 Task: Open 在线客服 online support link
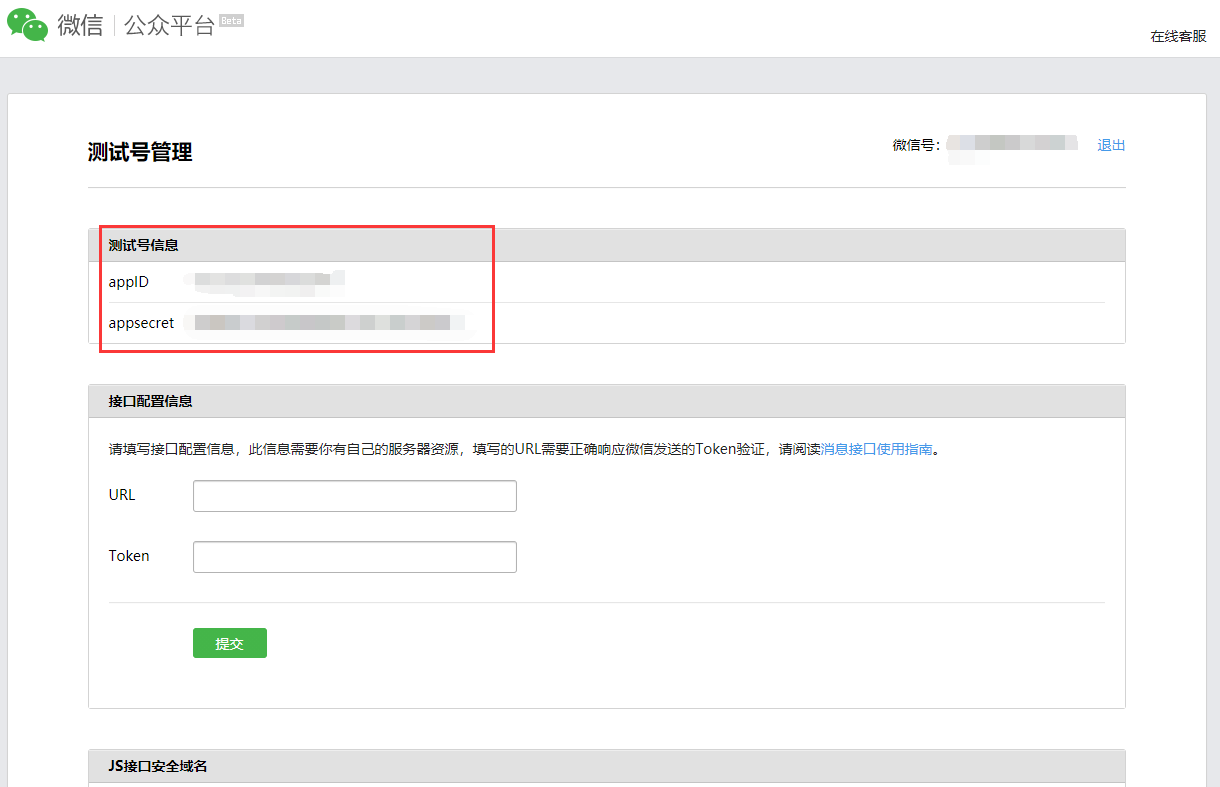[1178, 36]
